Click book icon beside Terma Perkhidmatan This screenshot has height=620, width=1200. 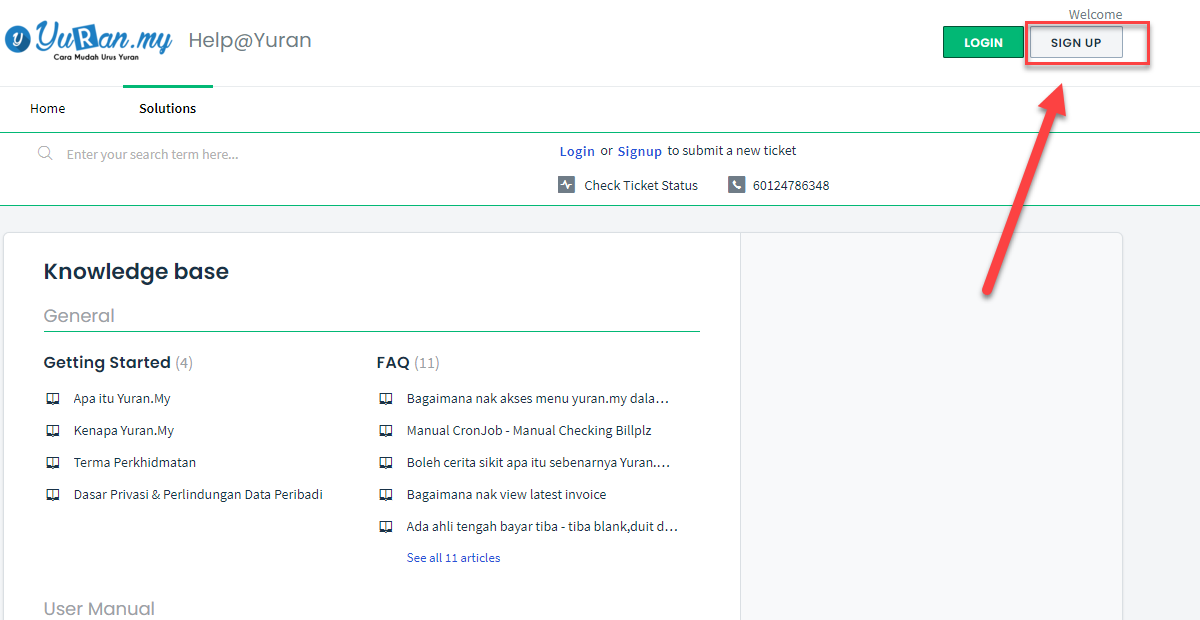(x=53, y=462)
